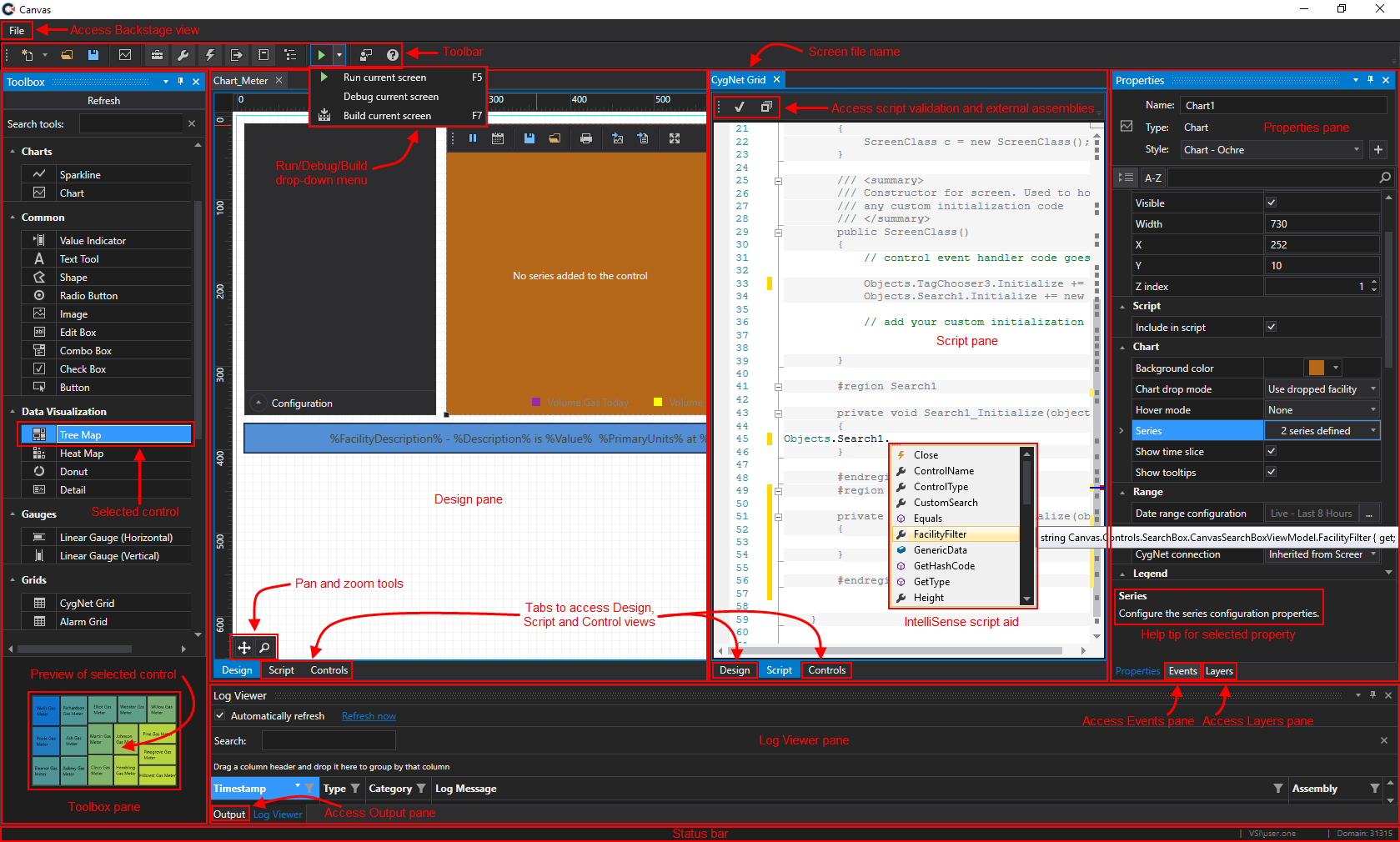This screenshot has height=842, width=1400.
Task: Print the chart with the printer icon
Action: (586, 138)
